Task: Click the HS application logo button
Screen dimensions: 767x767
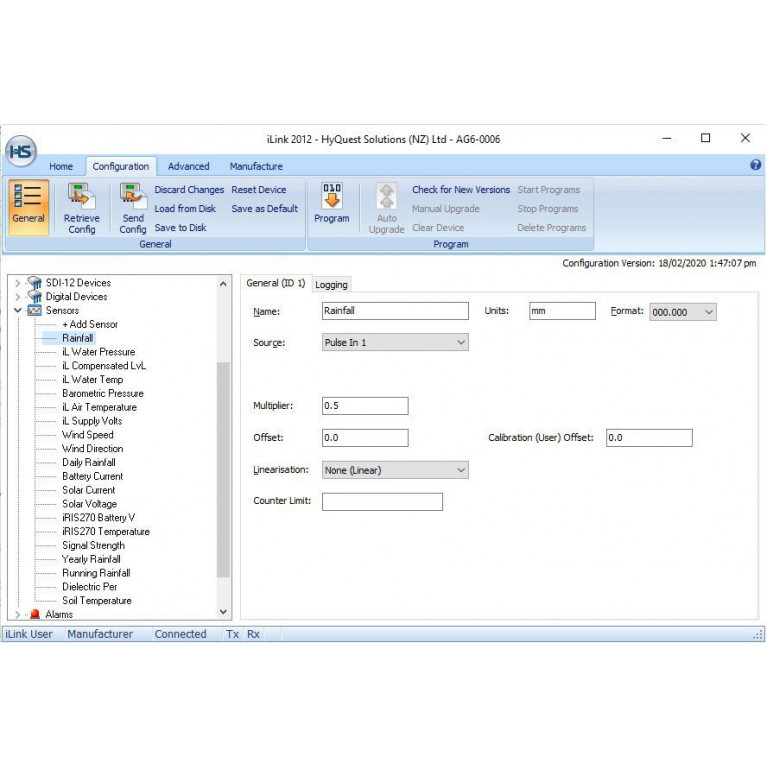Action: coord(21,152)
